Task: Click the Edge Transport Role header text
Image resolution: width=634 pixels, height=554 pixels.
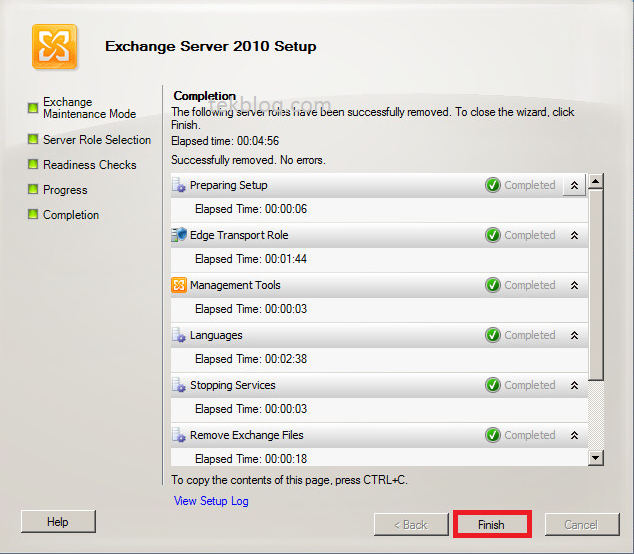Action: click(239, 235)
